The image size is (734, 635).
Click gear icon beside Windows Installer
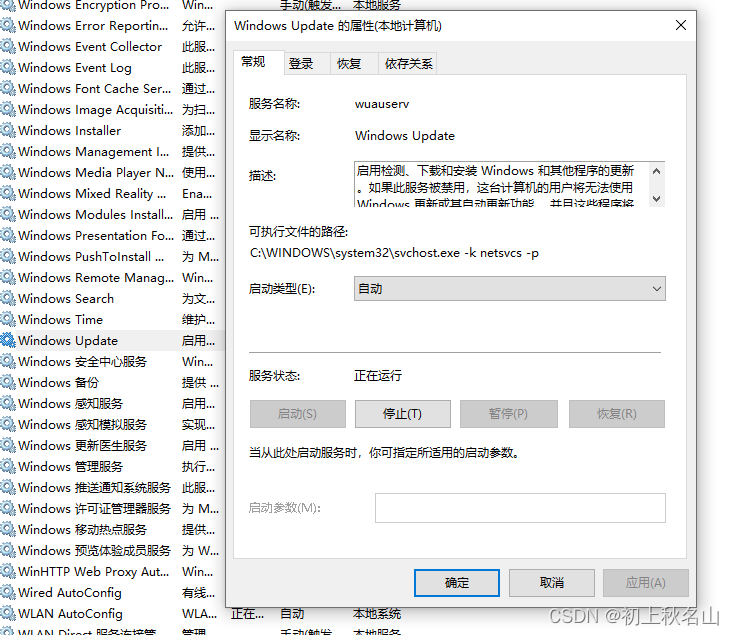pos(8,131)
